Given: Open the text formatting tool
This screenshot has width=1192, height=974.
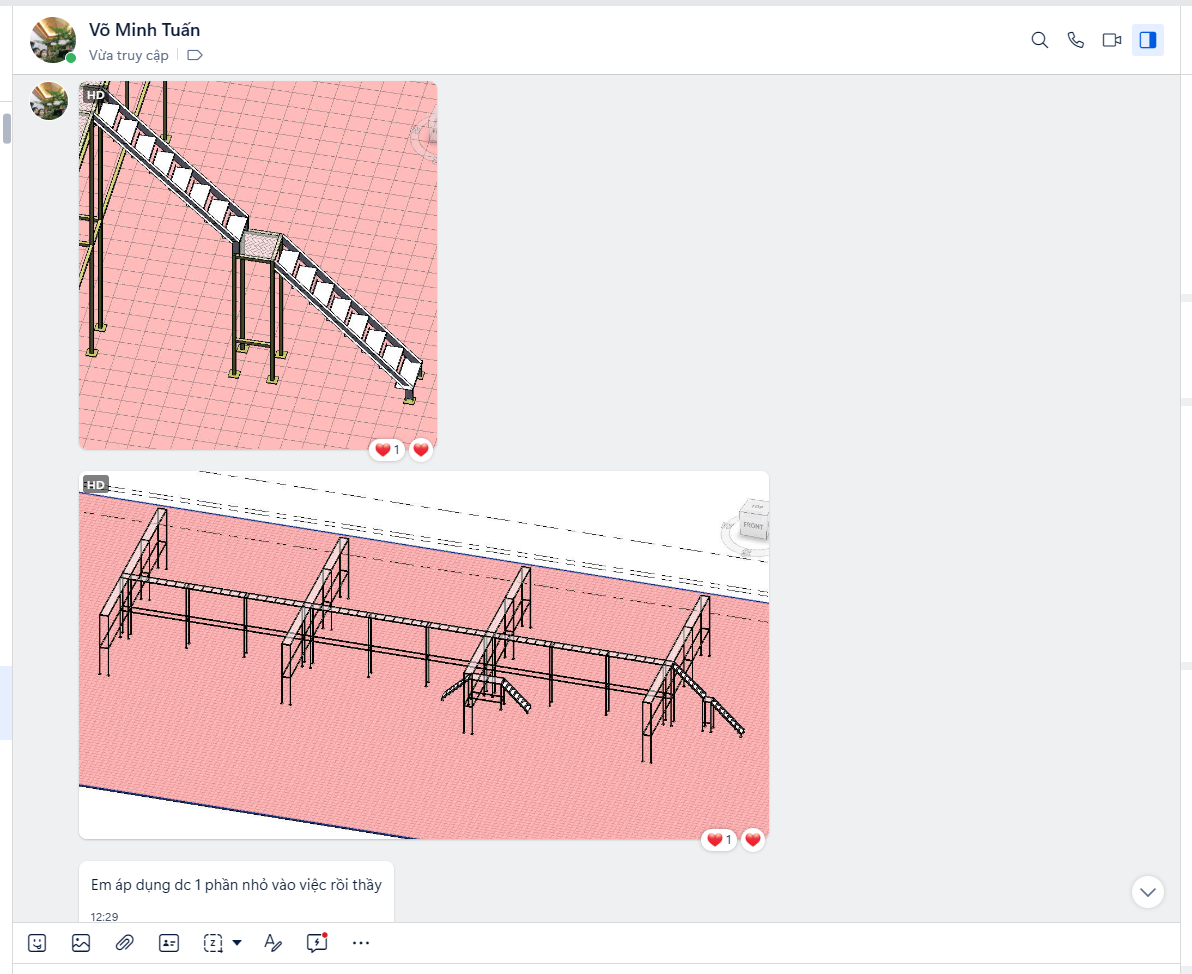Looking at the screenshot, I should (x=272, y=942).
